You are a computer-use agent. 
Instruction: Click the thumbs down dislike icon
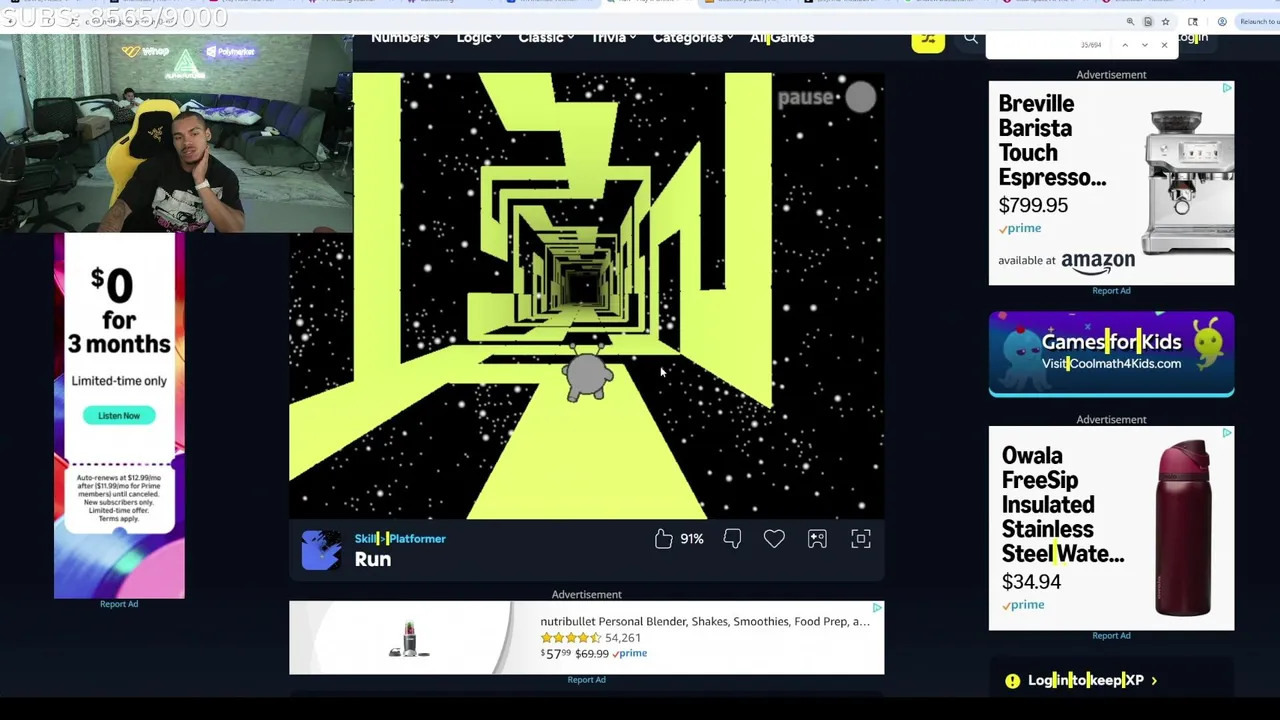[732, 539]
